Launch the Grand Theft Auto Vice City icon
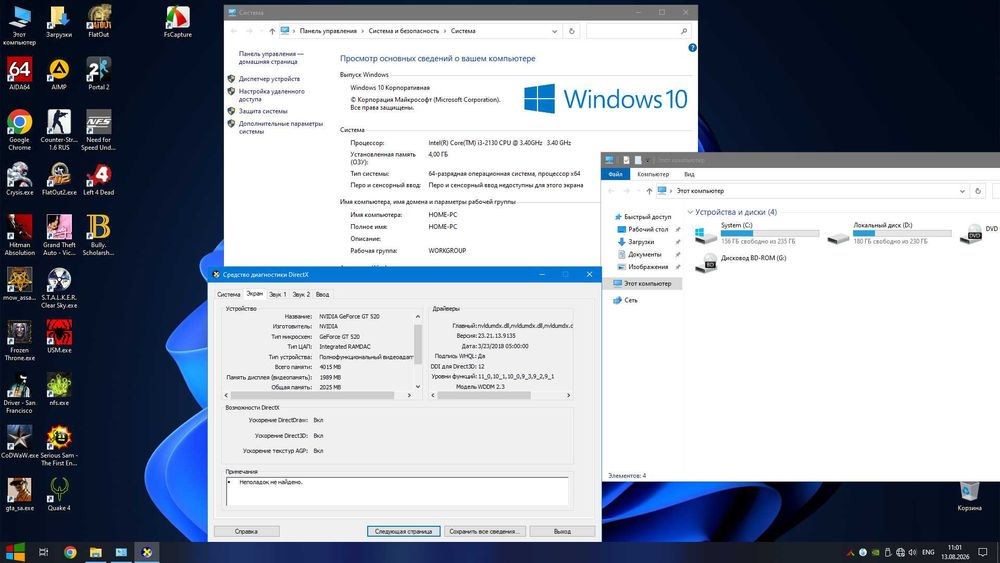The height and width of the screenshot is (563, 1000). pyautogui.click(x=59, y=235)
